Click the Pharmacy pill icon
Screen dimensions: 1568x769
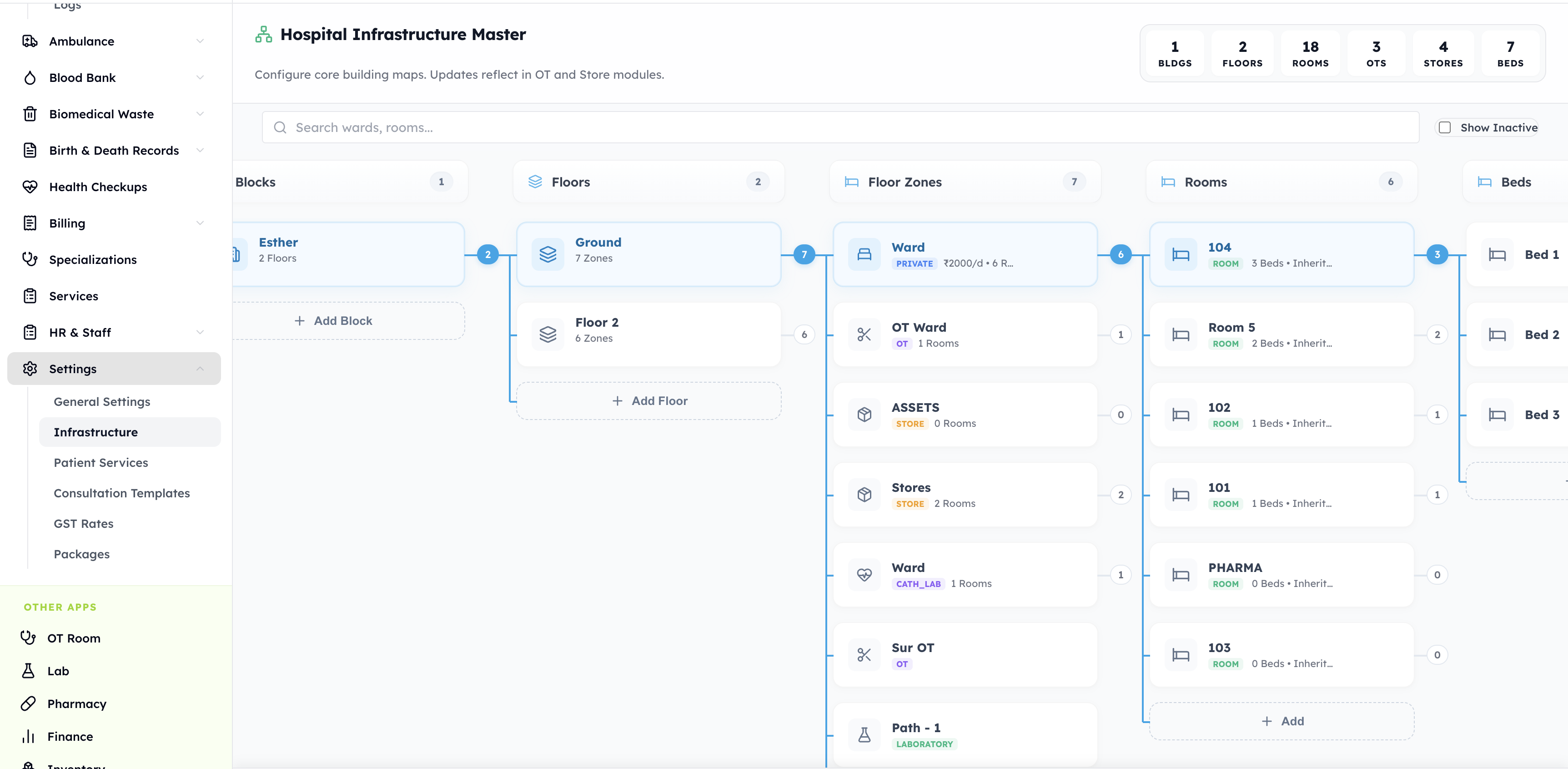tap(28, 704)
